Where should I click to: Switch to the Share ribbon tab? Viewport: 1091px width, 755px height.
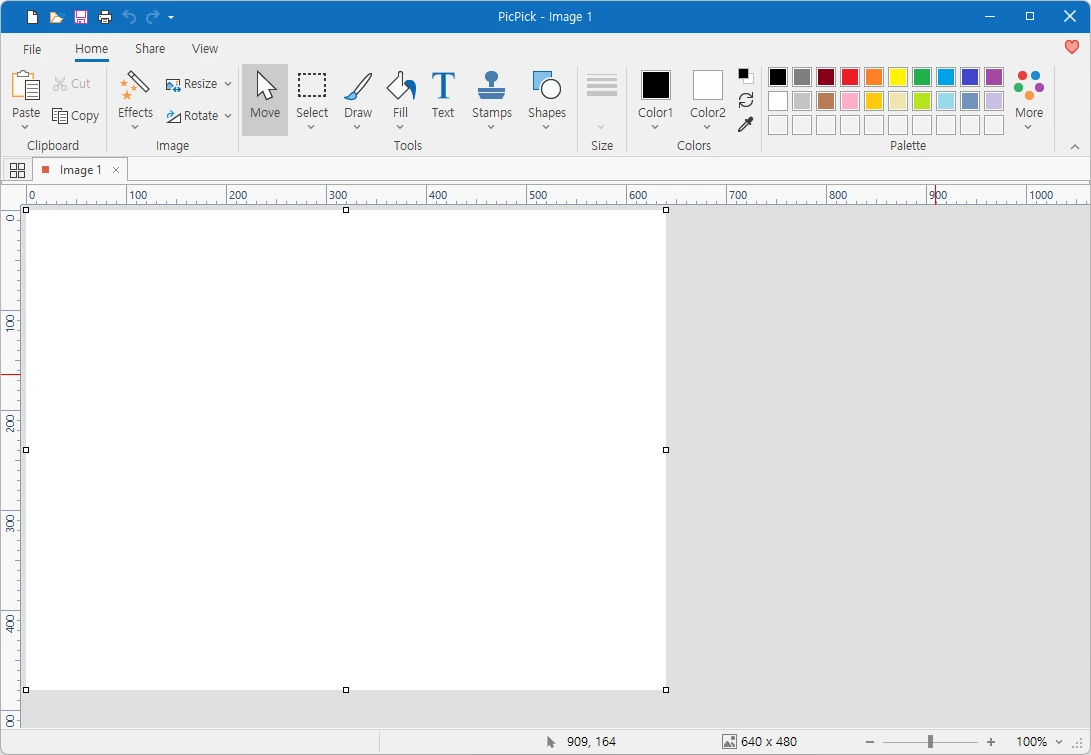pos(149,48)
